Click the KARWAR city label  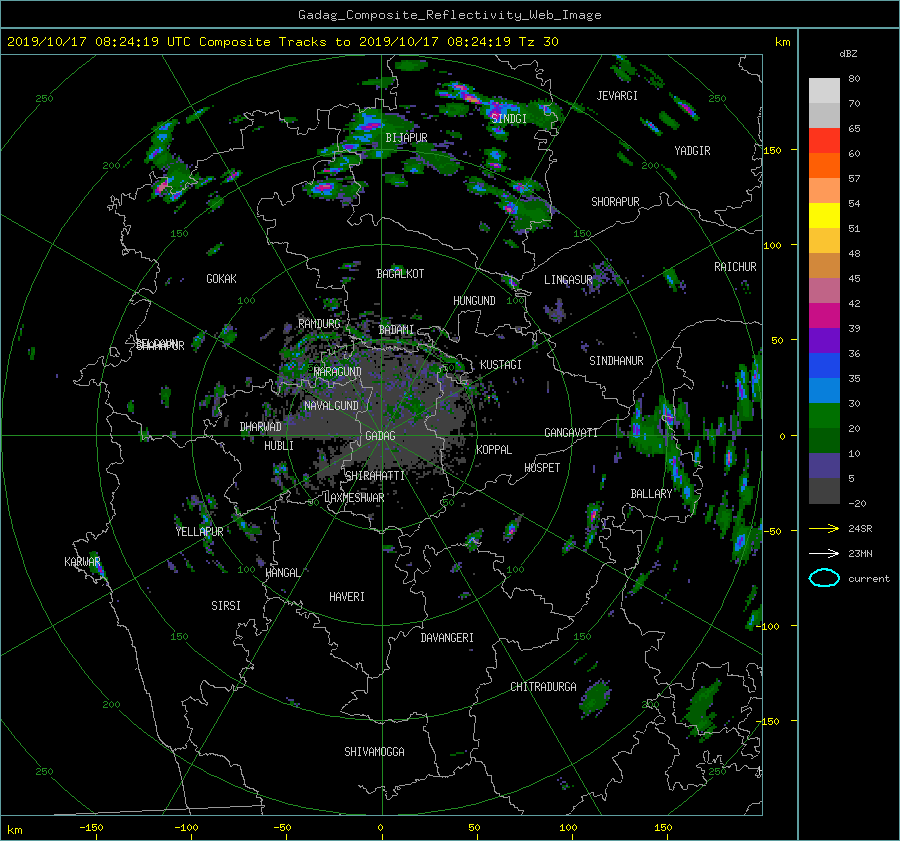click(x=82, y=562)
